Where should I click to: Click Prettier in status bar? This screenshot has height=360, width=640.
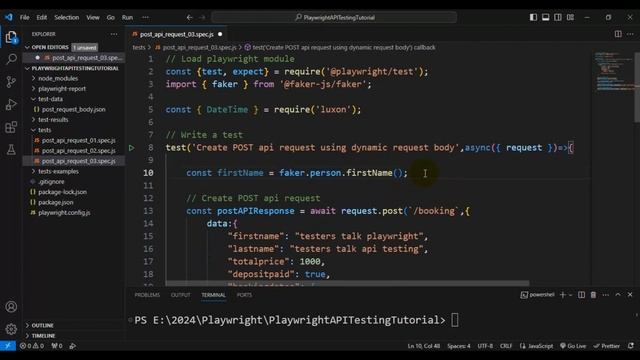(607, 346)
